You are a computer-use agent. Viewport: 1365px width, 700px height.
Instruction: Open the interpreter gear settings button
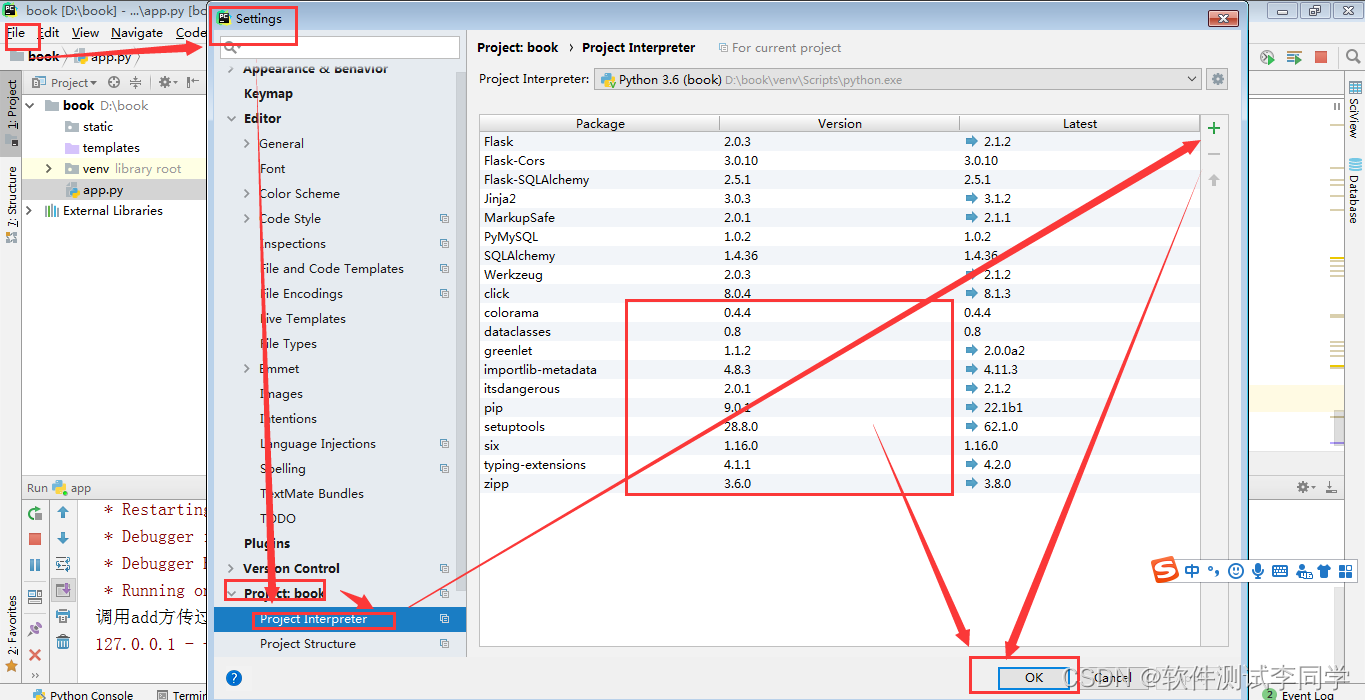click(1217, 80)
